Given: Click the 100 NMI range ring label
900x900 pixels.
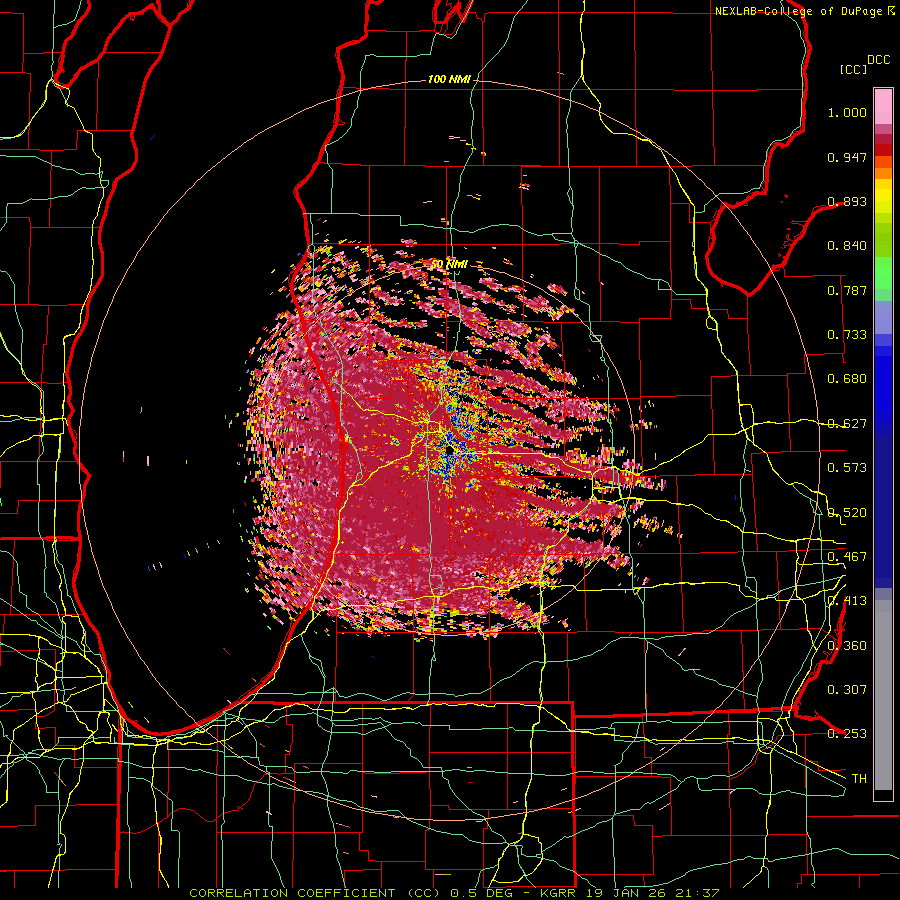Looking at the screenshot, I should tap(449, 79).
